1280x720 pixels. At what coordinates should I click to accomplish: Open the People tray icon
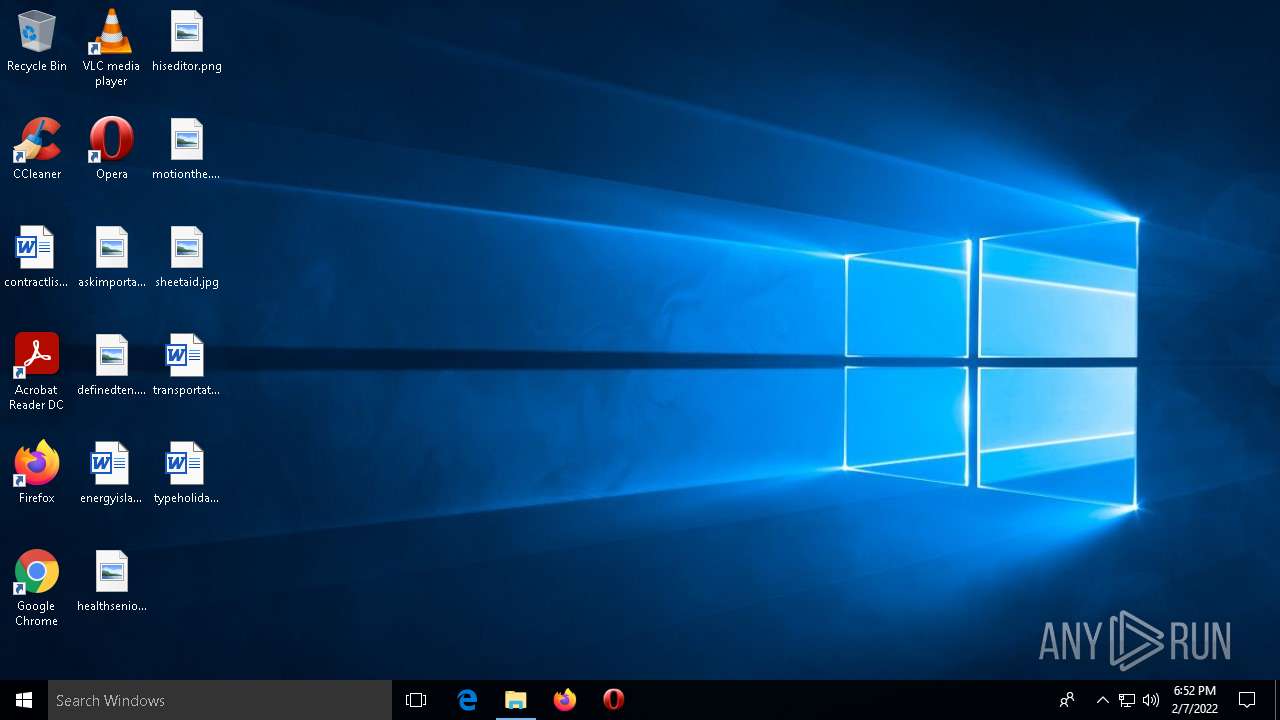[x=1067, y=700]
